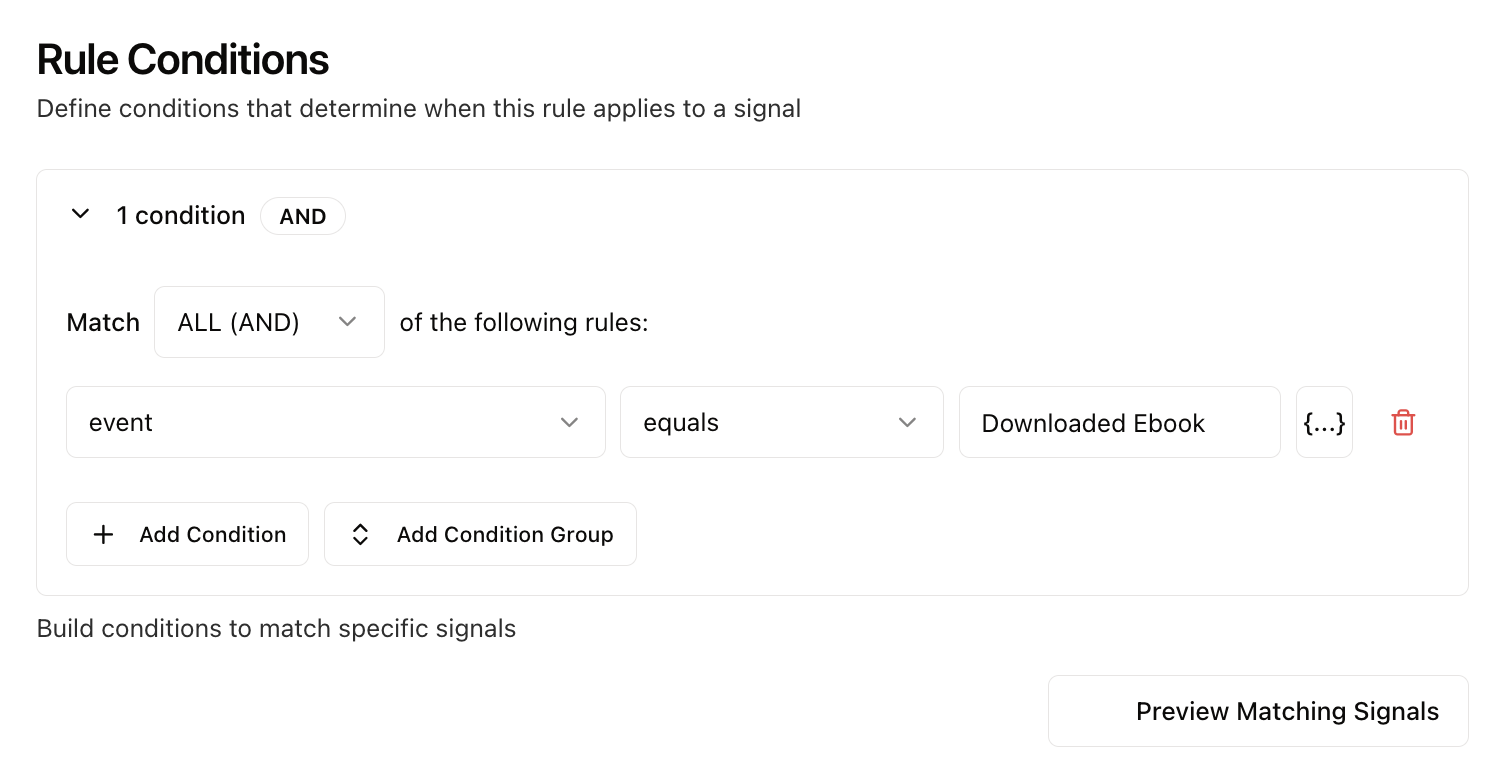Open the JSON editor with the {...} icon
Viewport: 1506px width, 780px height.
[x=1324, y=422]
